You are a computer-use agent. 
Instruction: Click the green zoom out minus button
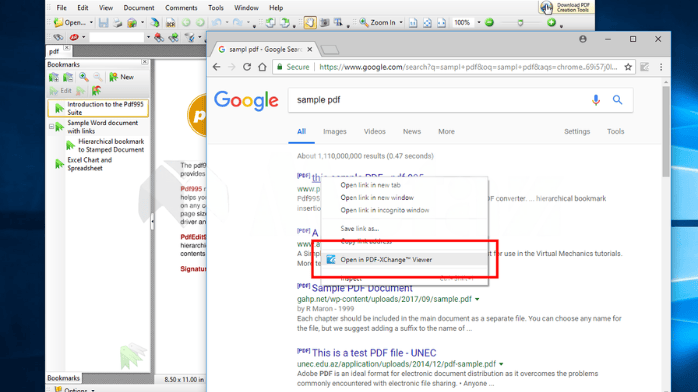click(x=489, y=22)
